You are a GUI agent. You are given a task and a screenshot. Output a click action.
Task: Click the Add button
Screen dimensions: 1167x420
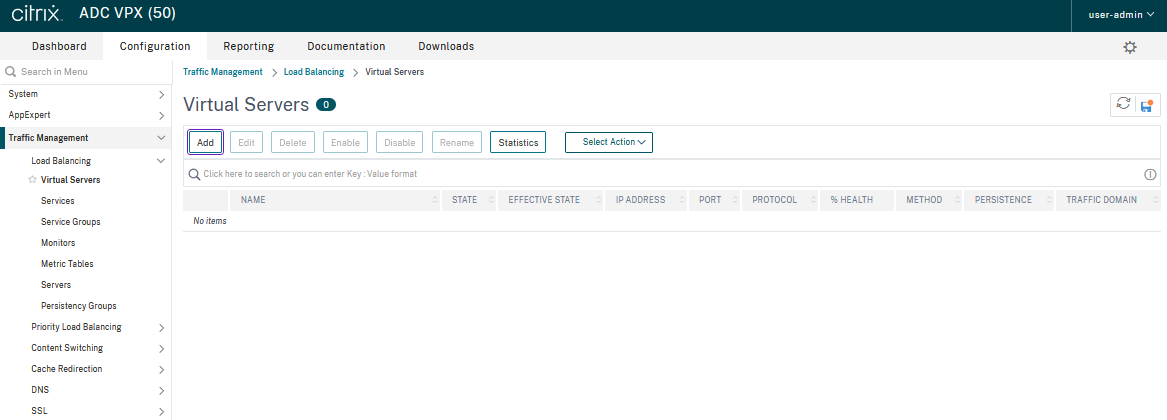[205, 142]
